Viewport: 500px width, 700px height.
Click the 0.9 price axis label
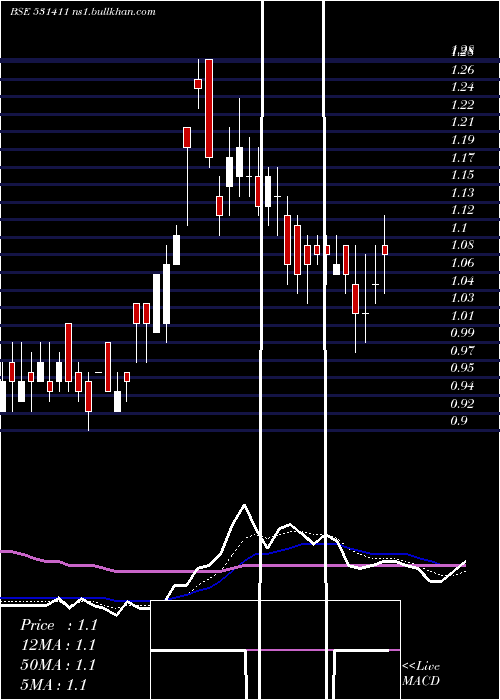click(459, 421)
